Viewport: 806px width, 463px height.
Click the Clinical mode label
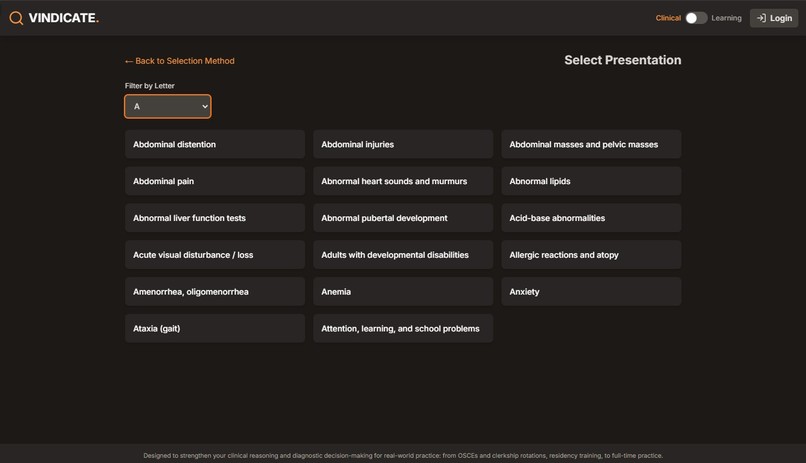[x=668, y=18]
